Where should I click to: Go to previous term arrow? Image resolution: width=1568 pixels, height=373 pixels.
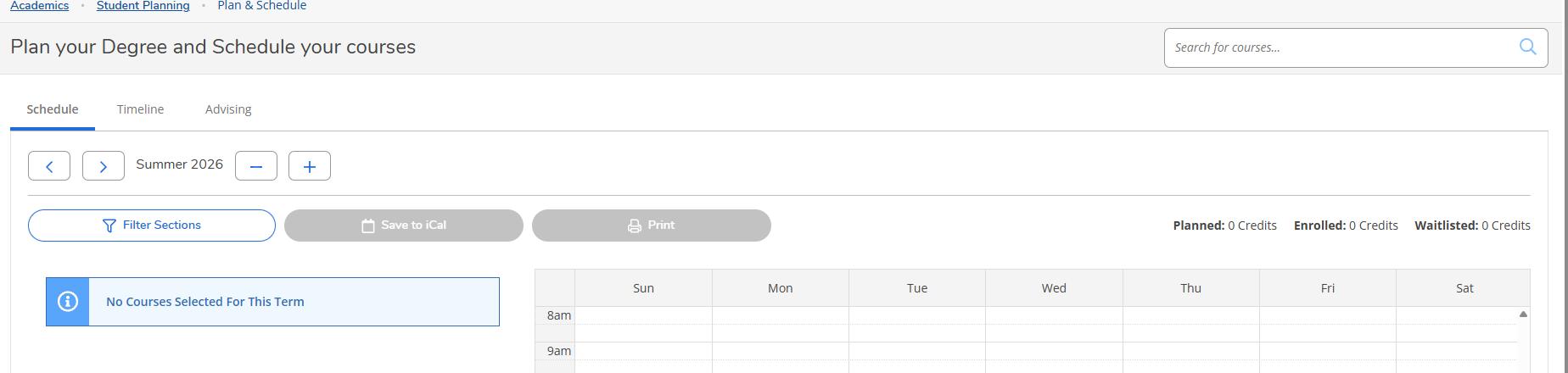pos(49,166)
